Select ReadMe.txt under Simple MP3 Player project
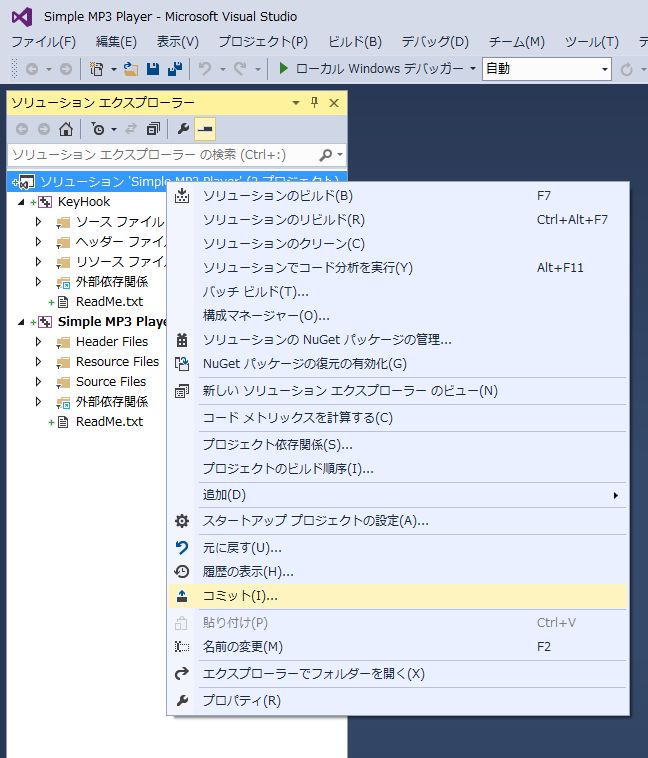The height and width of the screenshot is (758, 648). pos(109,422)
